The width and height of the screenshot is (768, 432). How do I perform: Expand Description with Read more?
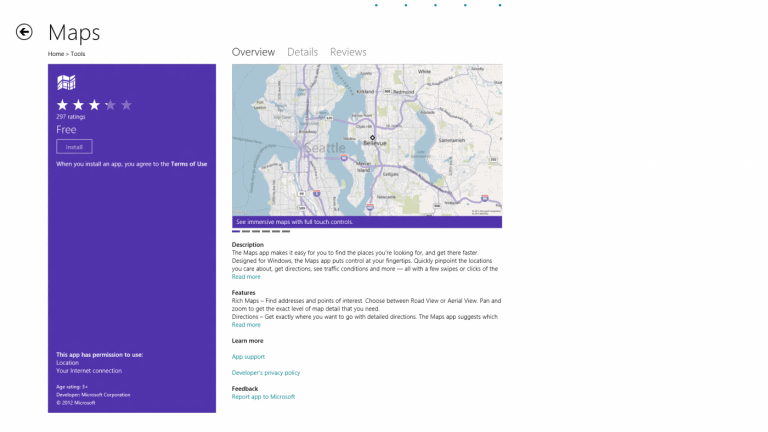tap(246, 277)
